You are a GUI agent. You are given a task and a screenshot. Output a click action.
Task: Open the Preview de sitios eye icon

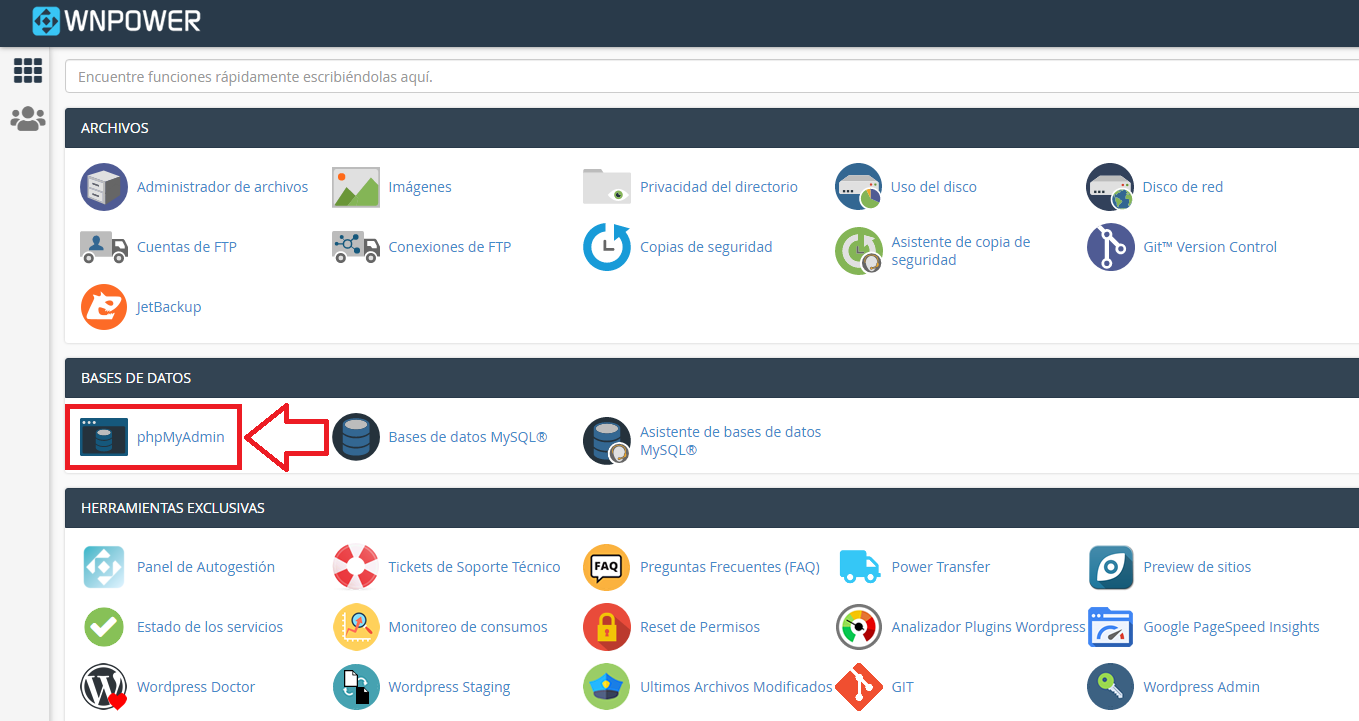pyautogui.click(x=1110, y=567)
